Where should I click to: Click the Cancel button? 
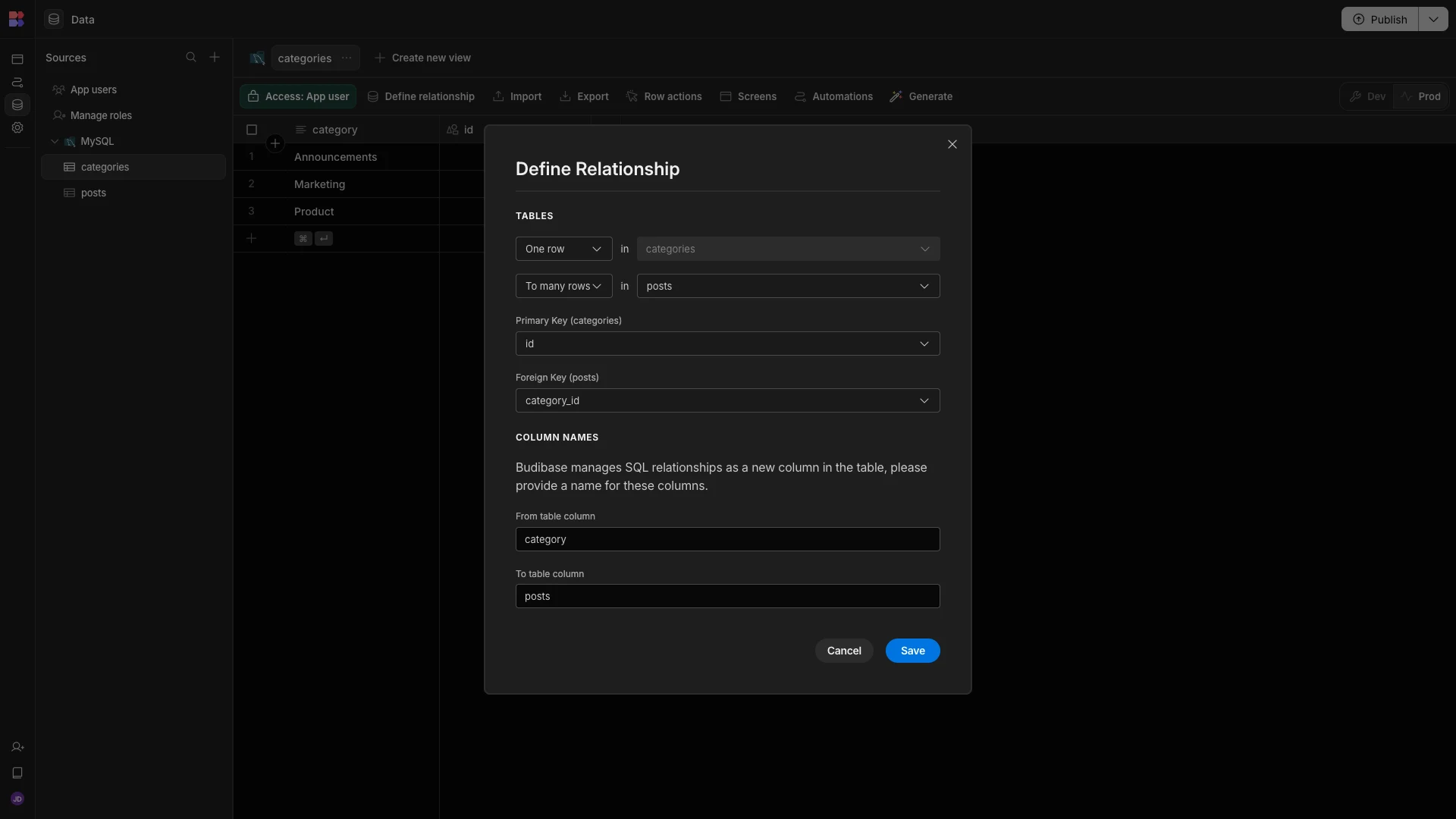843,651
